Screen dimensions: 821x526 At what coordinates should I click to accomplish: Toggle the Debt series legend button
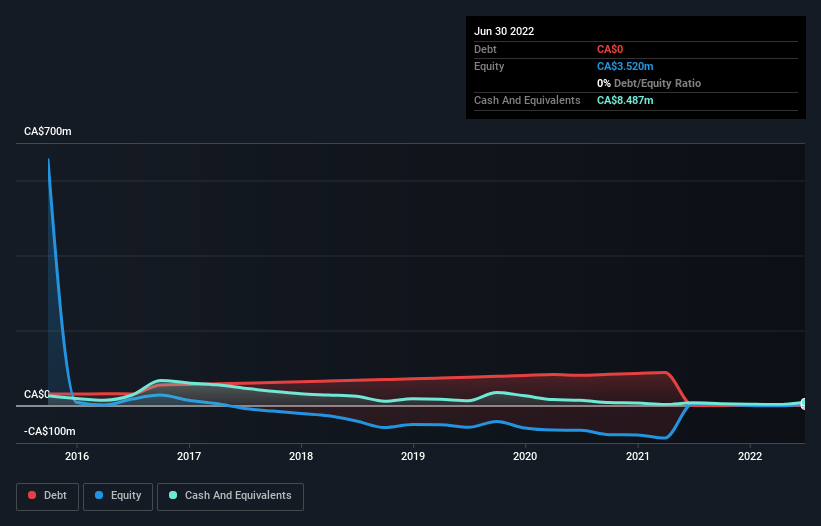pos(47,496)
